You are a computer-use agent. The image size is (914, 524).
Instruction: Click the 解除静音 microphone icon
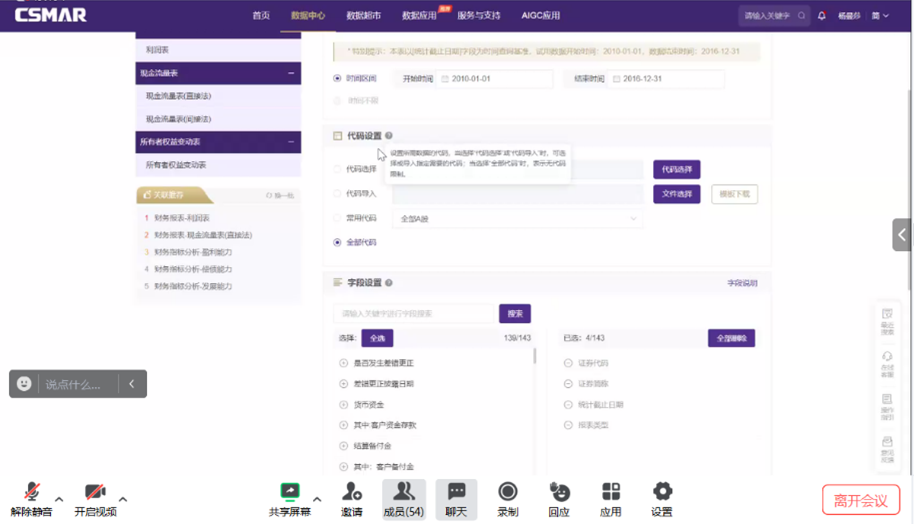coord(31,492)
